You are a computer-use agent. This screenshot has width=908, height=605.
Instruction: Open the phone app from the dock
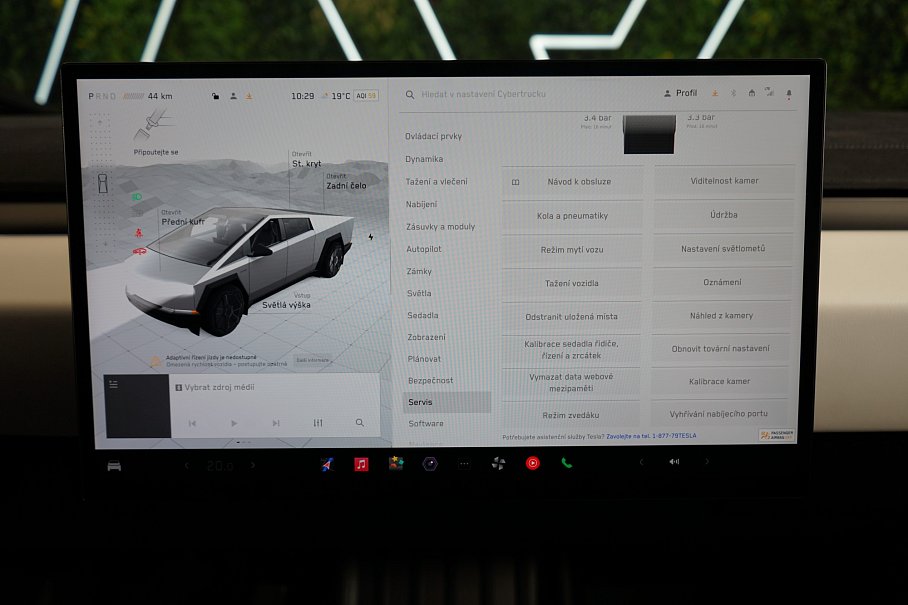pos(567,463)
